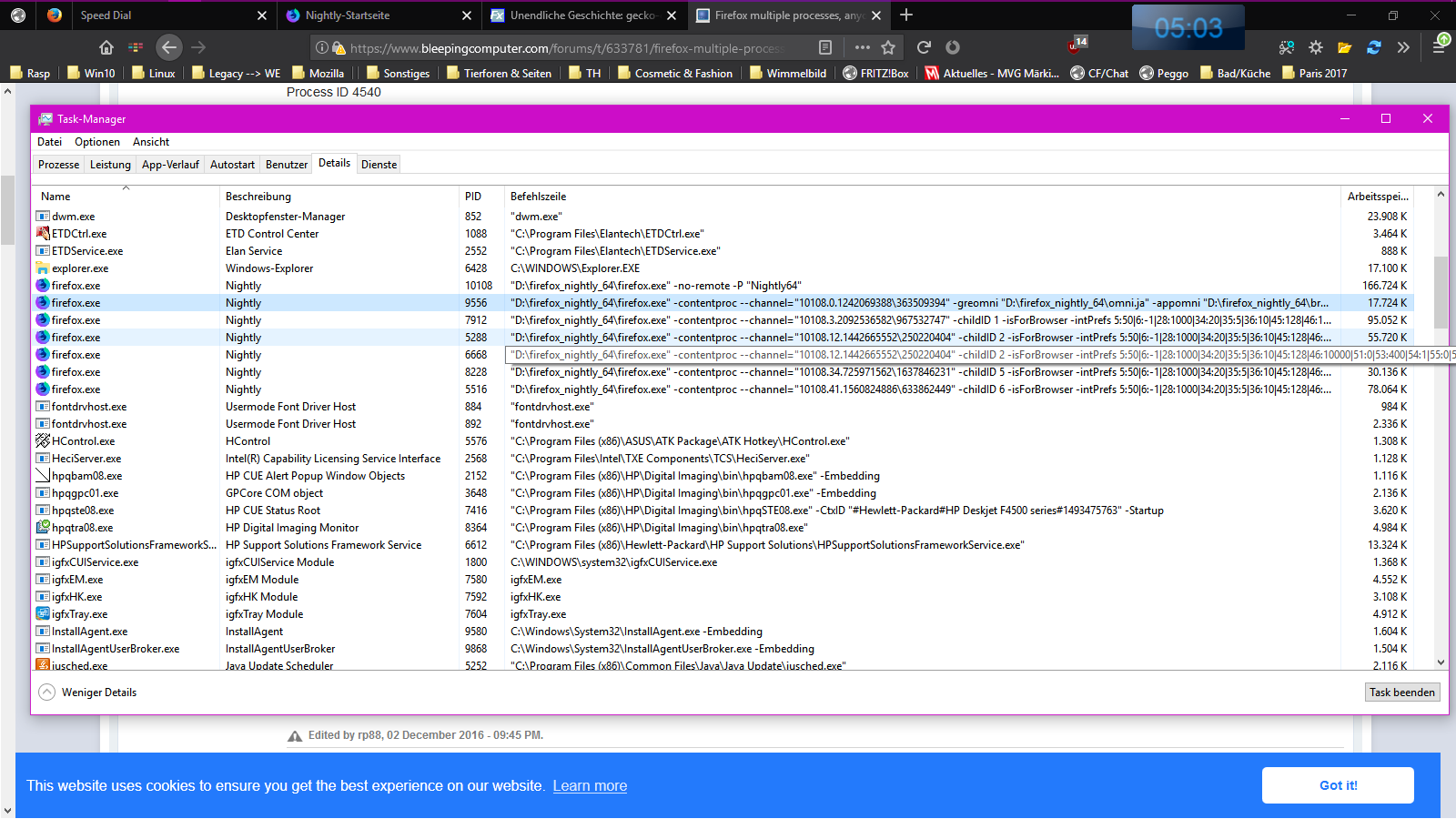1456x819 pixels.
Task: Sort processes by the PID column header
Action: [x=473, y=197]
